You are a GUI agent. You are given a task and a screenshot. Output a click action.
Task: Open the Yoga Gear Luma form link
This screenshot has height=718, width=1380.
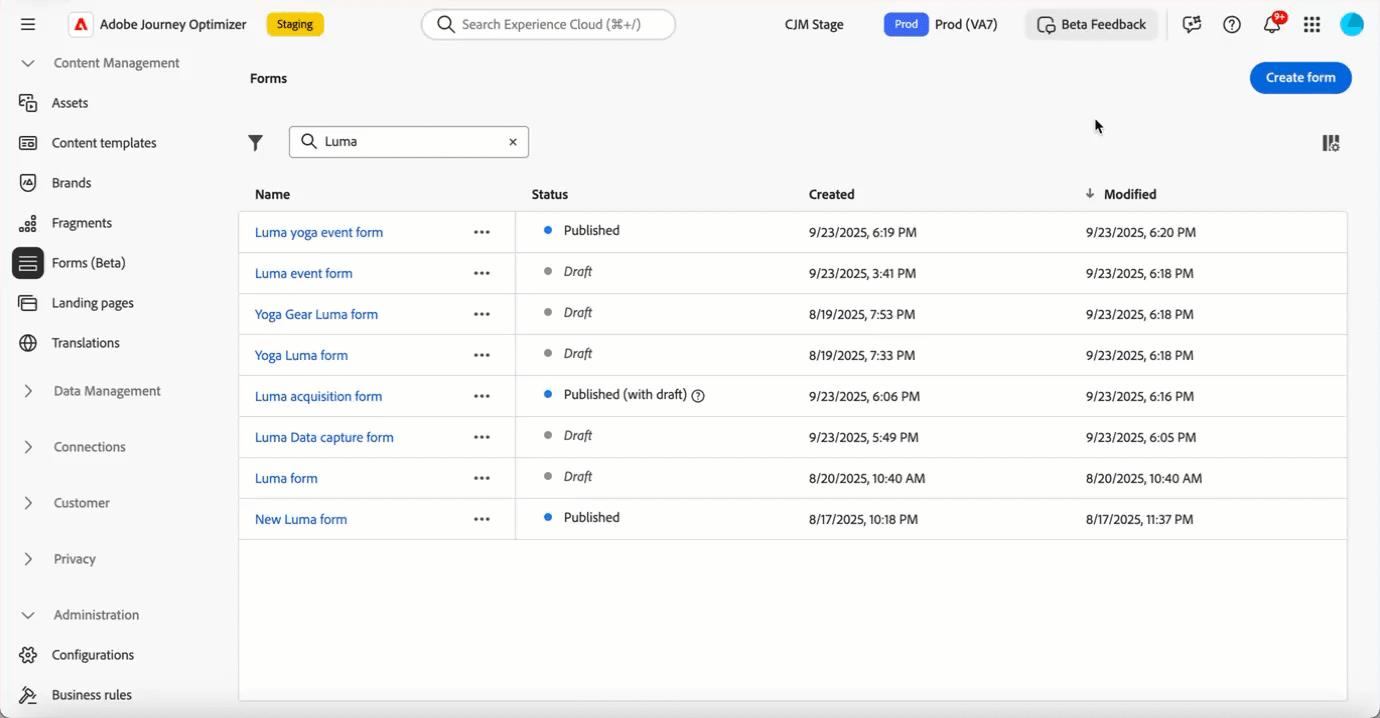click(316, 314)
